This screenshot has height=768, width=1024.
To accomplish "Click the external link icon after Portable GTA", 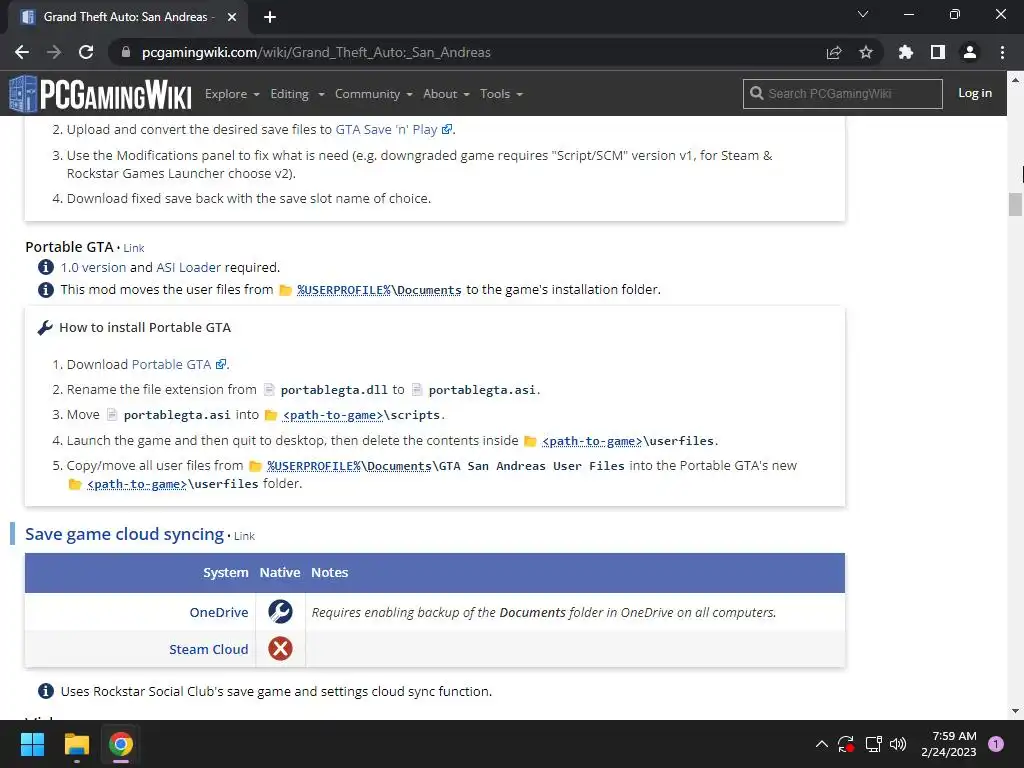I will pyautogui.click(x=221, y=364).
